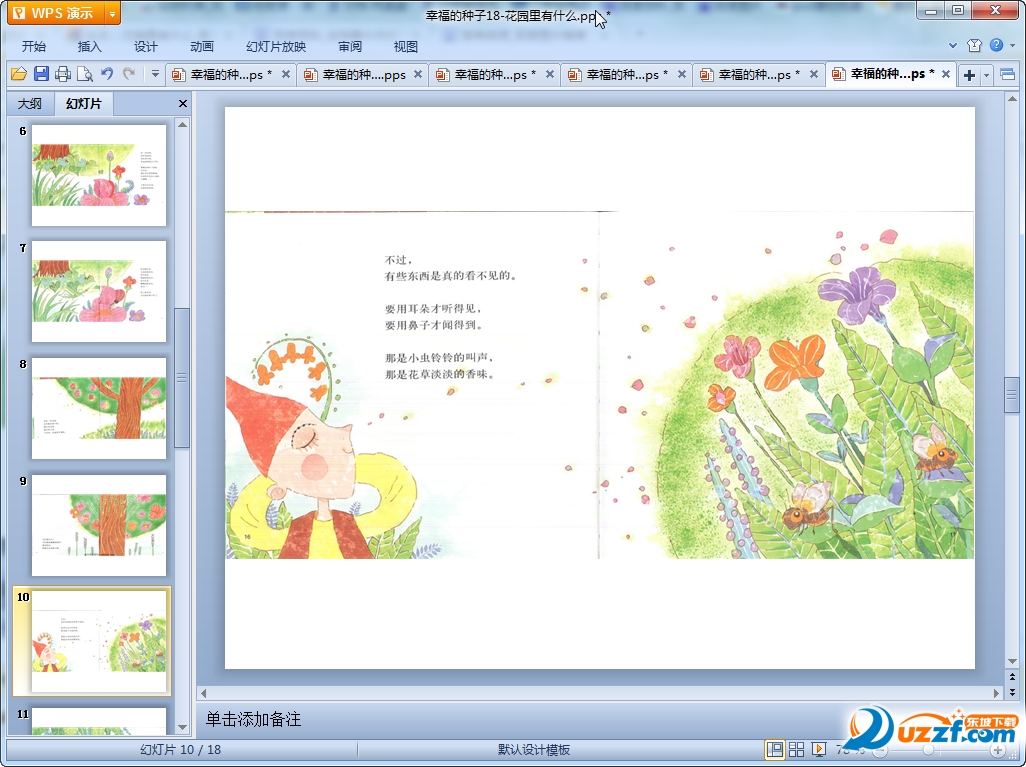1026x767 pixels.
Task: Open Help with the blue question mark icon
Action: 997,45
